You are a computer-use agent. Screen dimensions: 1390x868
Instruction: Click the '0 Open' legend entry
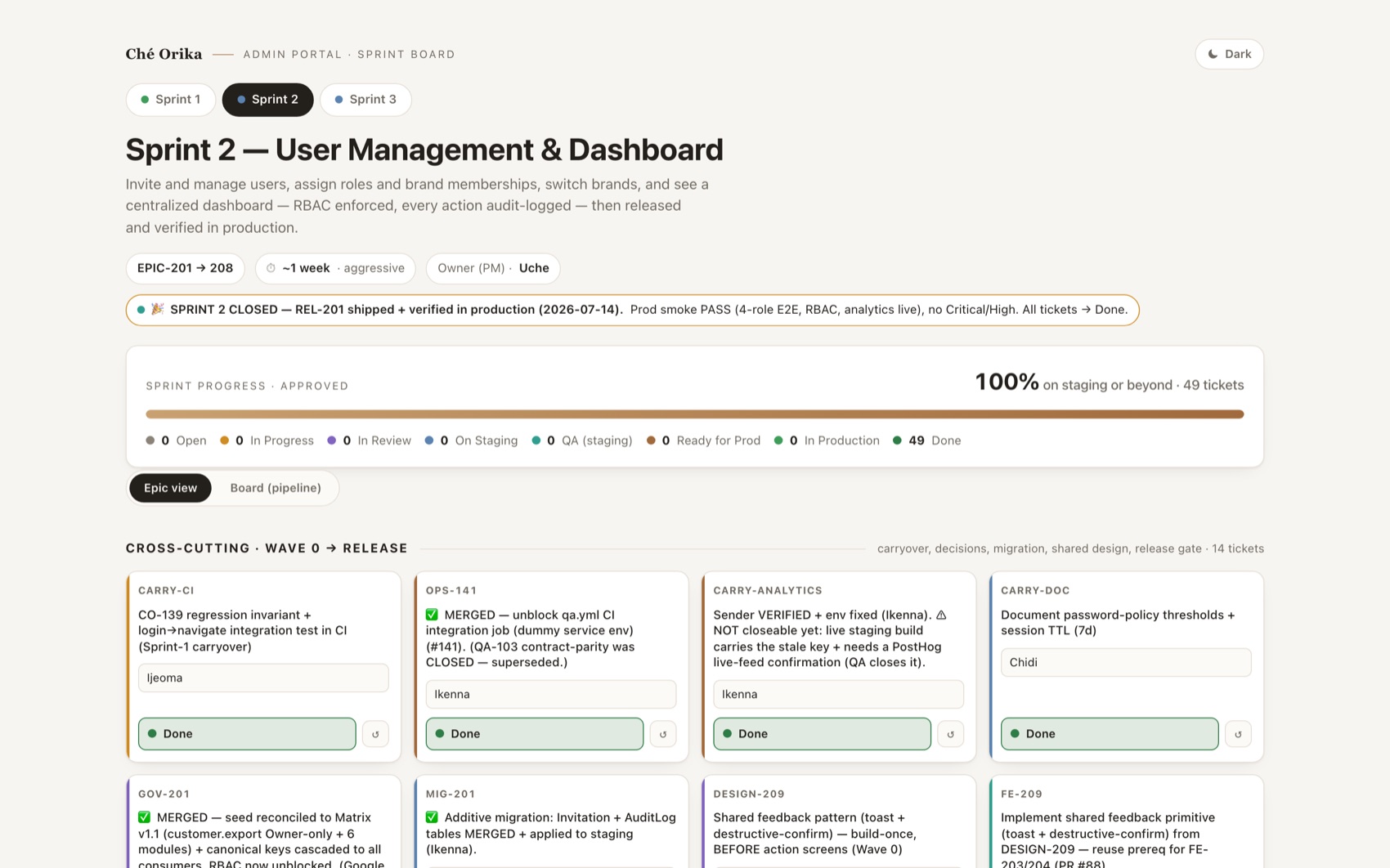[x=176, y=441]
